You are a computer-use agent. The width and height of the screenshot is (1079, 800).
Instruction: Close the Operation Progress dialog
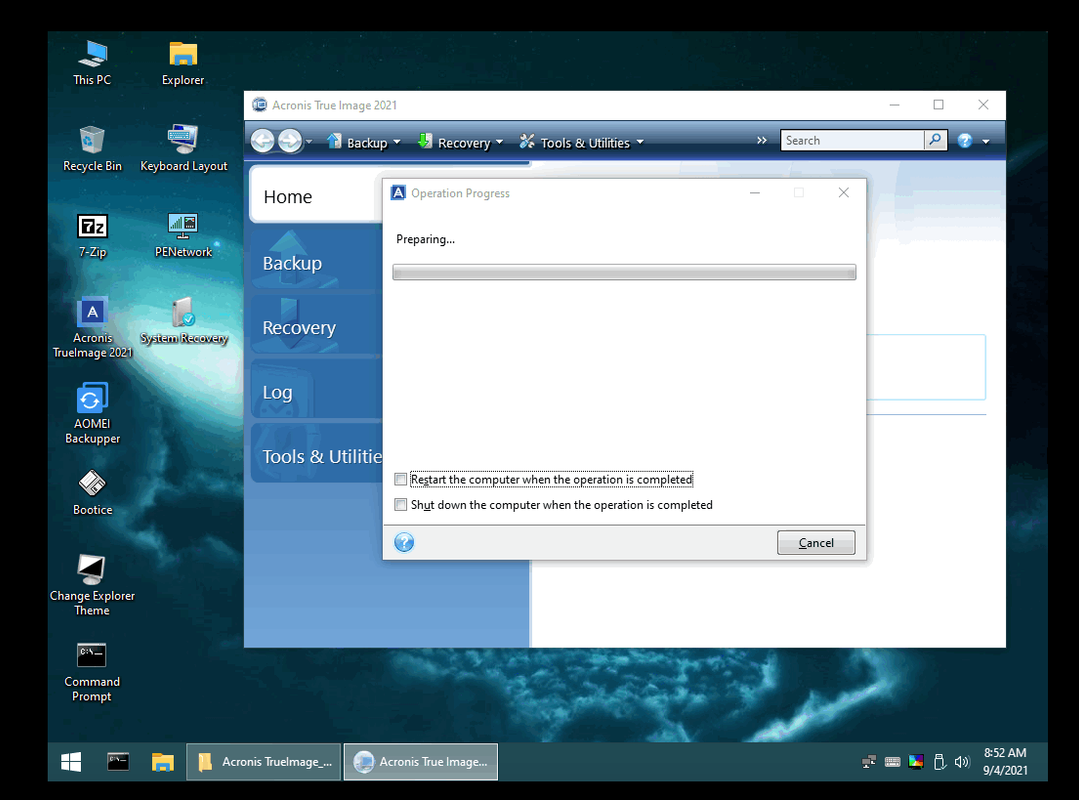[x=844, y=193]
